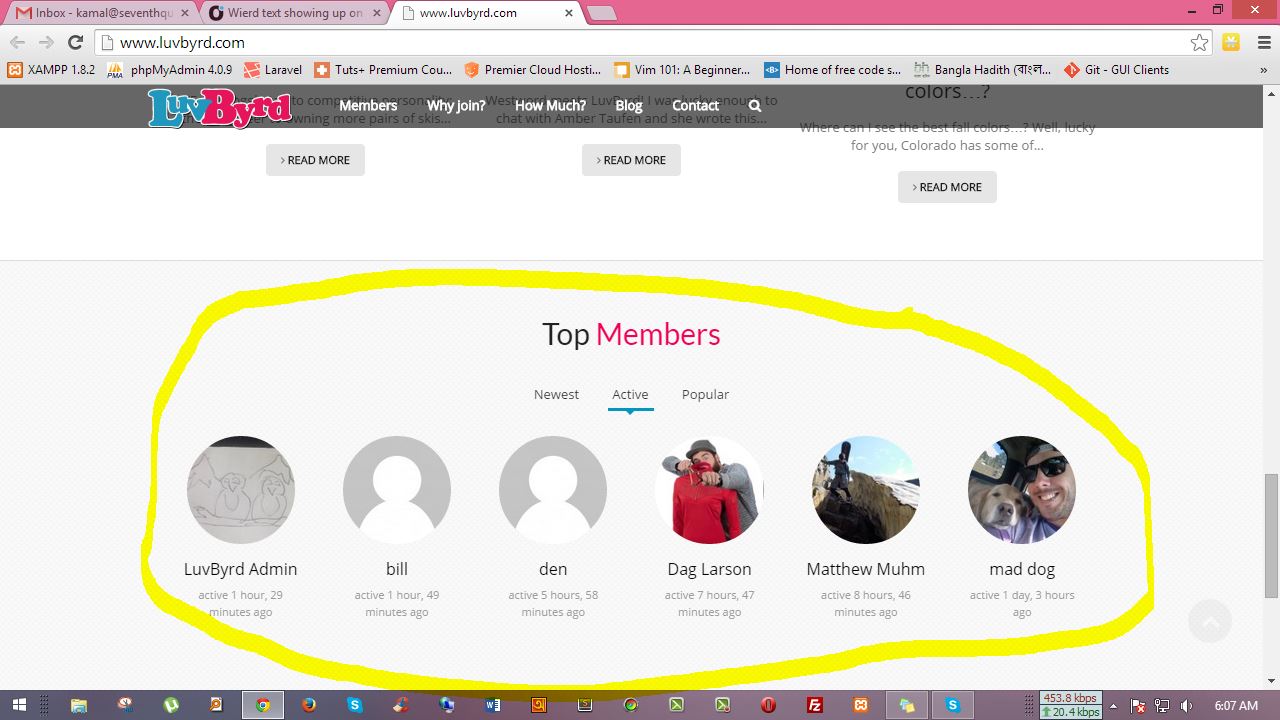
Task: Reload the page with the refresh icon
Action: [x=75, y=42]
